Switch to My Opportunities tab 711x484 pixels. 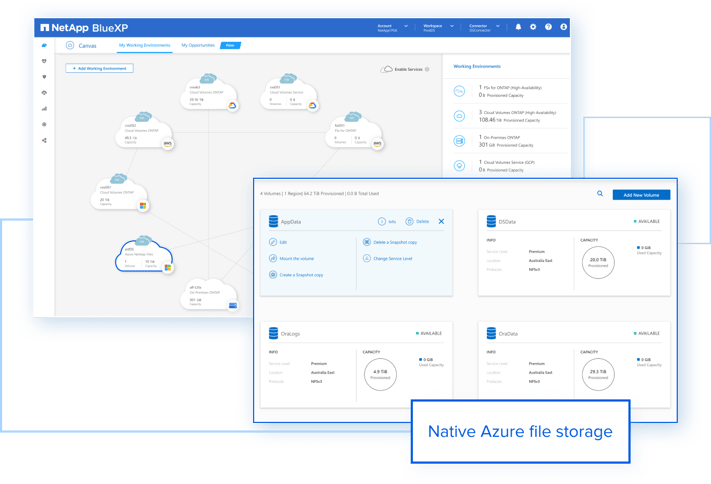198,45
